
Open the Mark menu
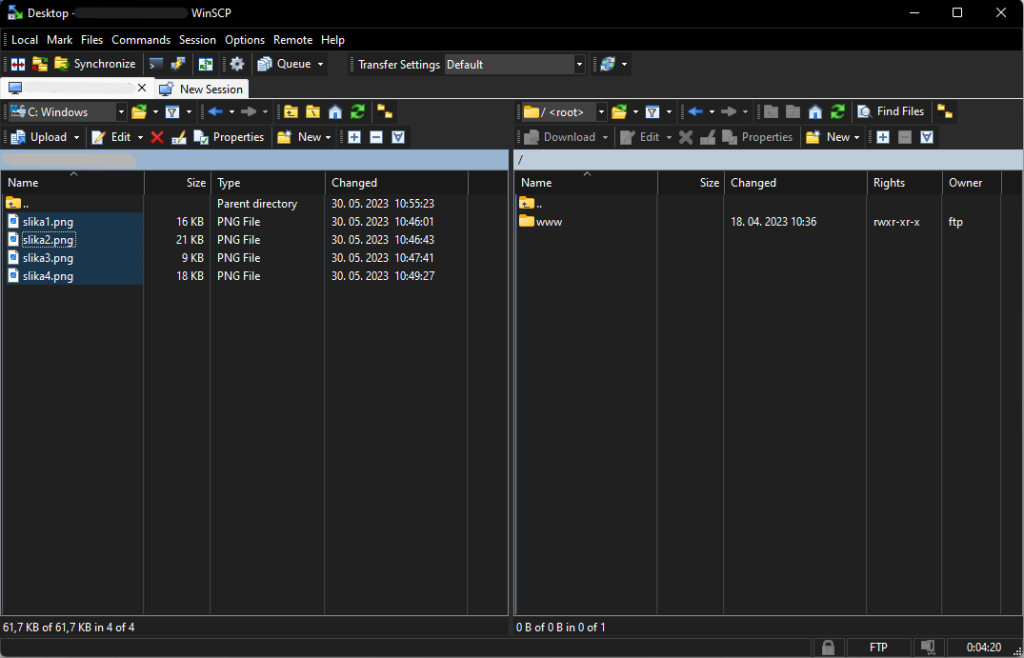59,40
